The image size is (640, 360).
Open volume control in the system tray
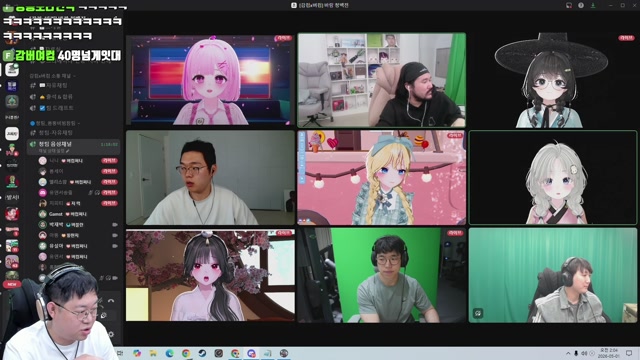tap(584, 353)
